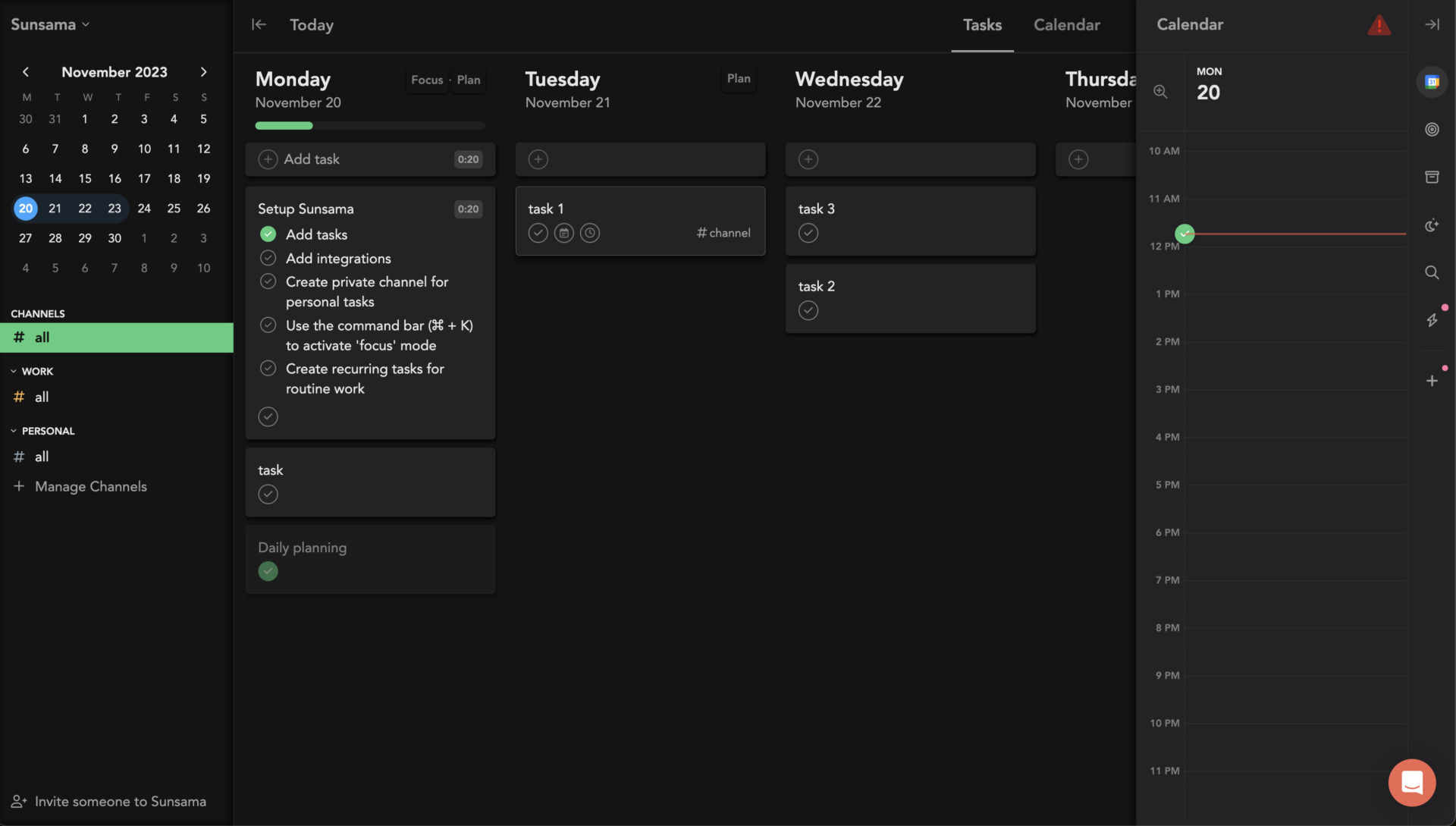Screen dimensions: 1456x826
Task: Select the Tasks tab
Action: [x=982, y=25]
